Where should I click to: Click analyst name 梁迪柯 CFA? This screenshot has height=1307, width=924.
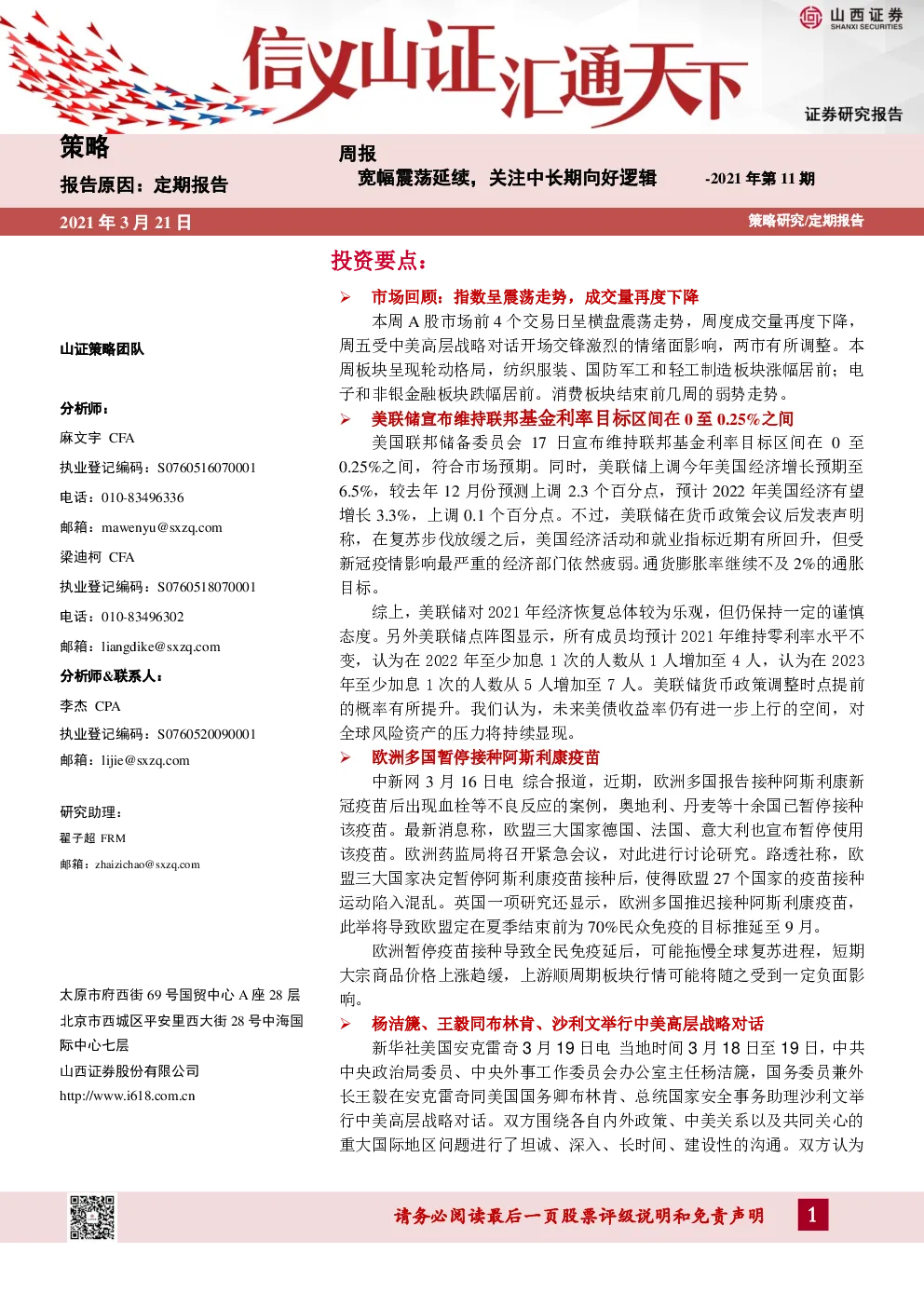97,557
